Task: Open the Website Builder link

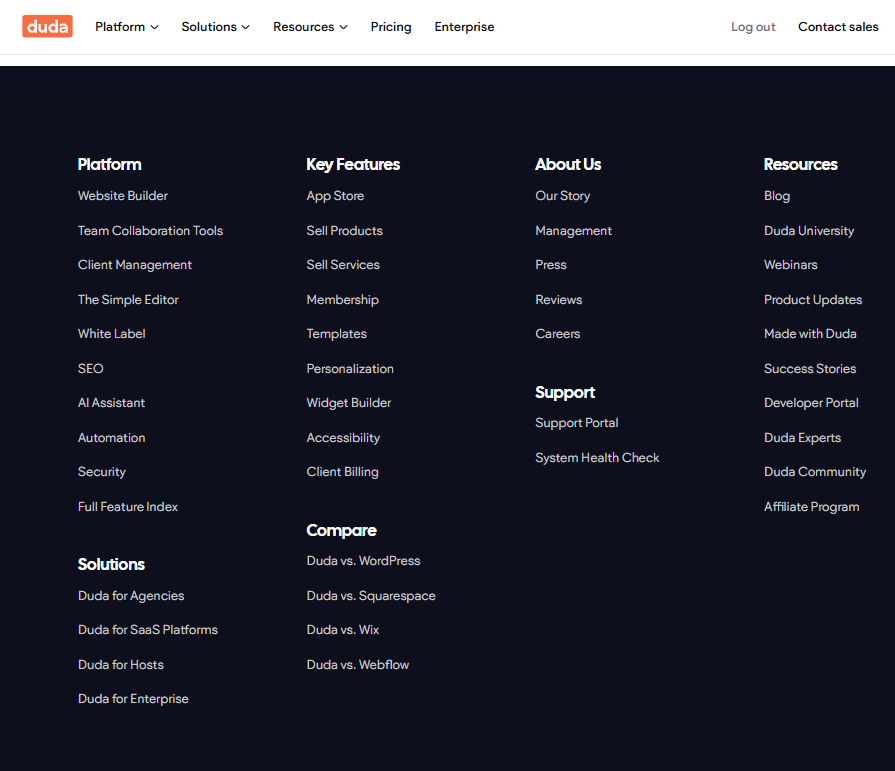Action: point(123,196)
